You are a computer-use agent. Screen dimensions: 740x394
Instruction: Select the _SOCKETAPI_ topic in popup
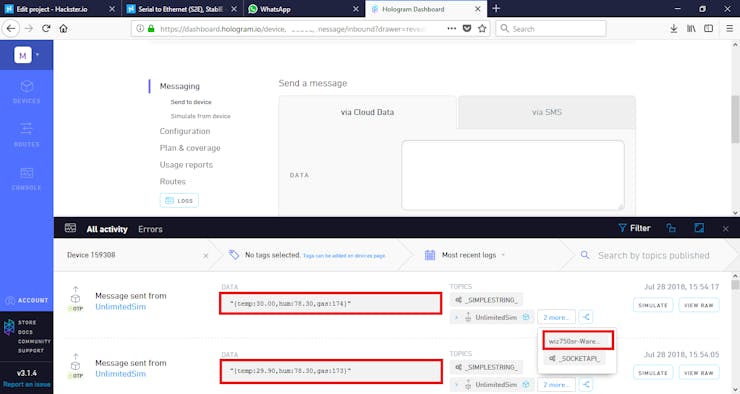574,359
